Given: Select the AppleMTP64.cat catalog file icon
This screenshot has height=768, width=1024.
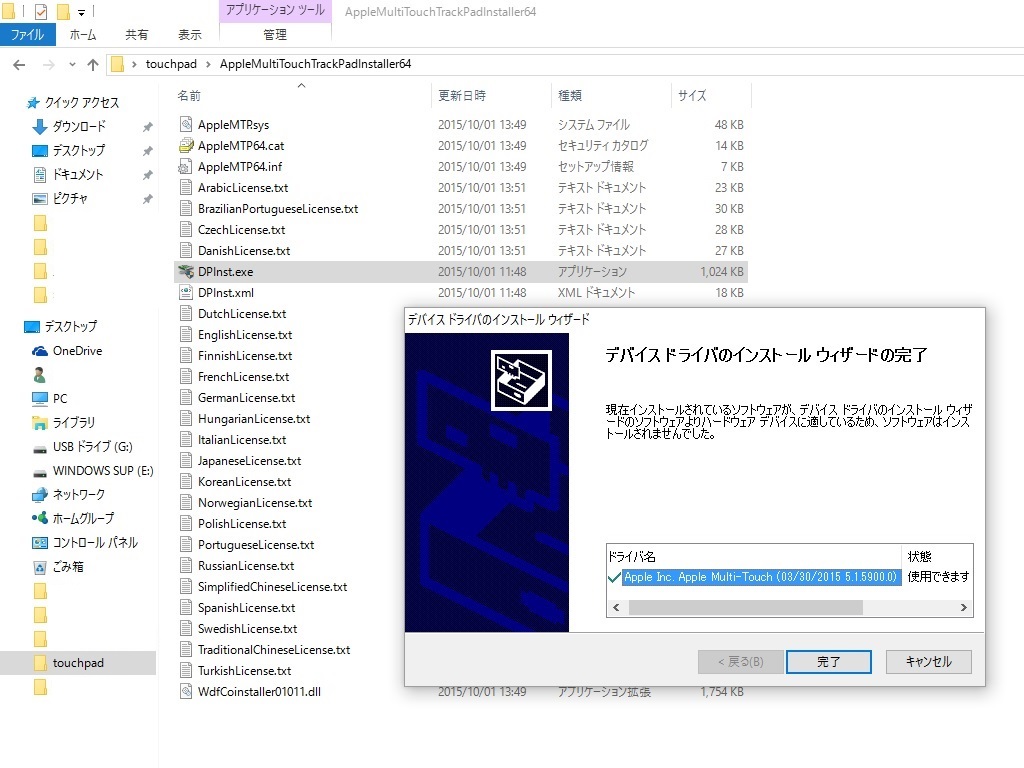Looking at the screenshot, I should click(x=186, y=145).
